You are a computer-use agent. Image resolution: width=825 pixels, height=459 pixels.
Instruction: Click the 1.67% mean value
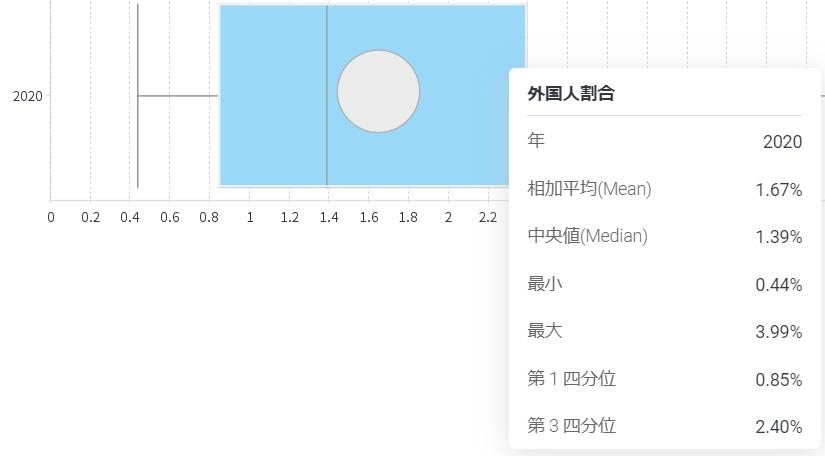[779, 190]
